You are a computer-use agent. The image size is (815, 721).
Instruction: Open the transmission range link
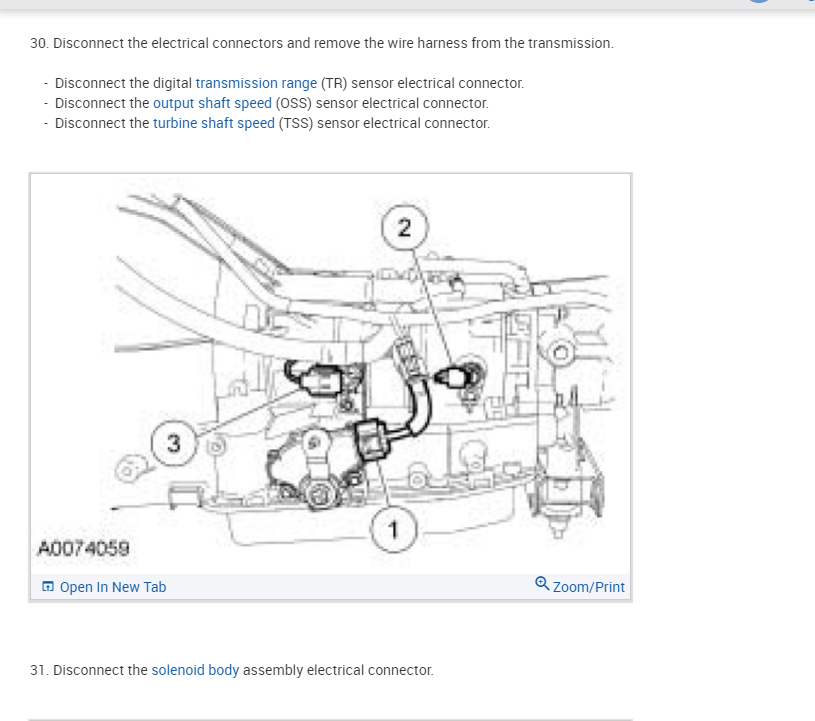(x=256, y=83)
